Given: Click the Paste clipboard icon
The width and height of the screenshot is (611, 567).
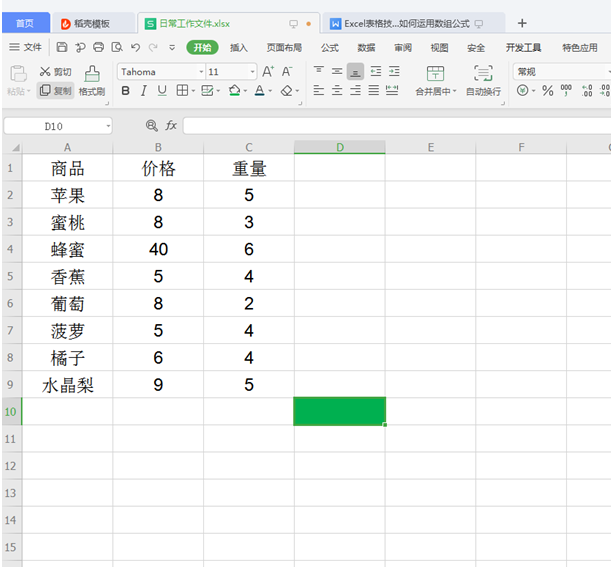Looking at the screenshot, I should [x=18, y=74].
